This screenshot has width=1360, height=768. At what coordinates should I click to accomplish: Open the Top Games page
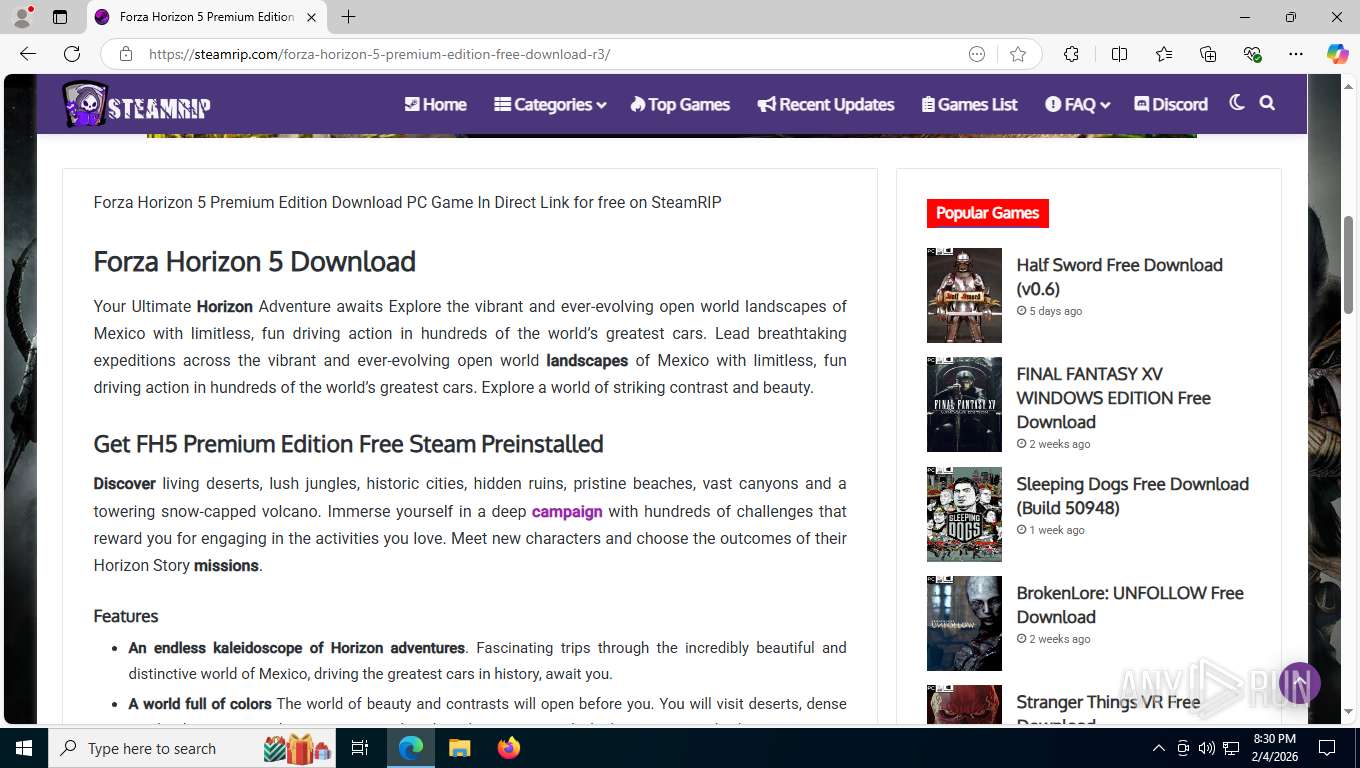click(x=680, y=104)
